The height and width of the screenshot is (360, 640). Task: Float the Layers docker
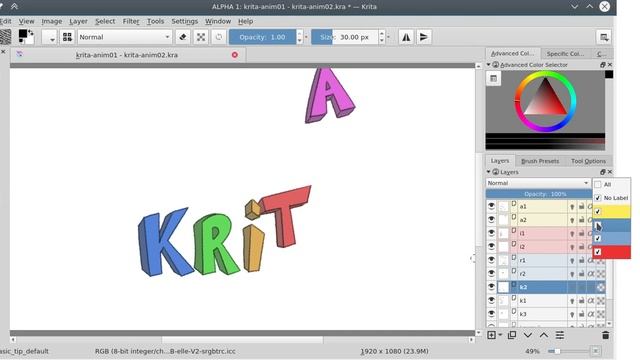point(603,172)
